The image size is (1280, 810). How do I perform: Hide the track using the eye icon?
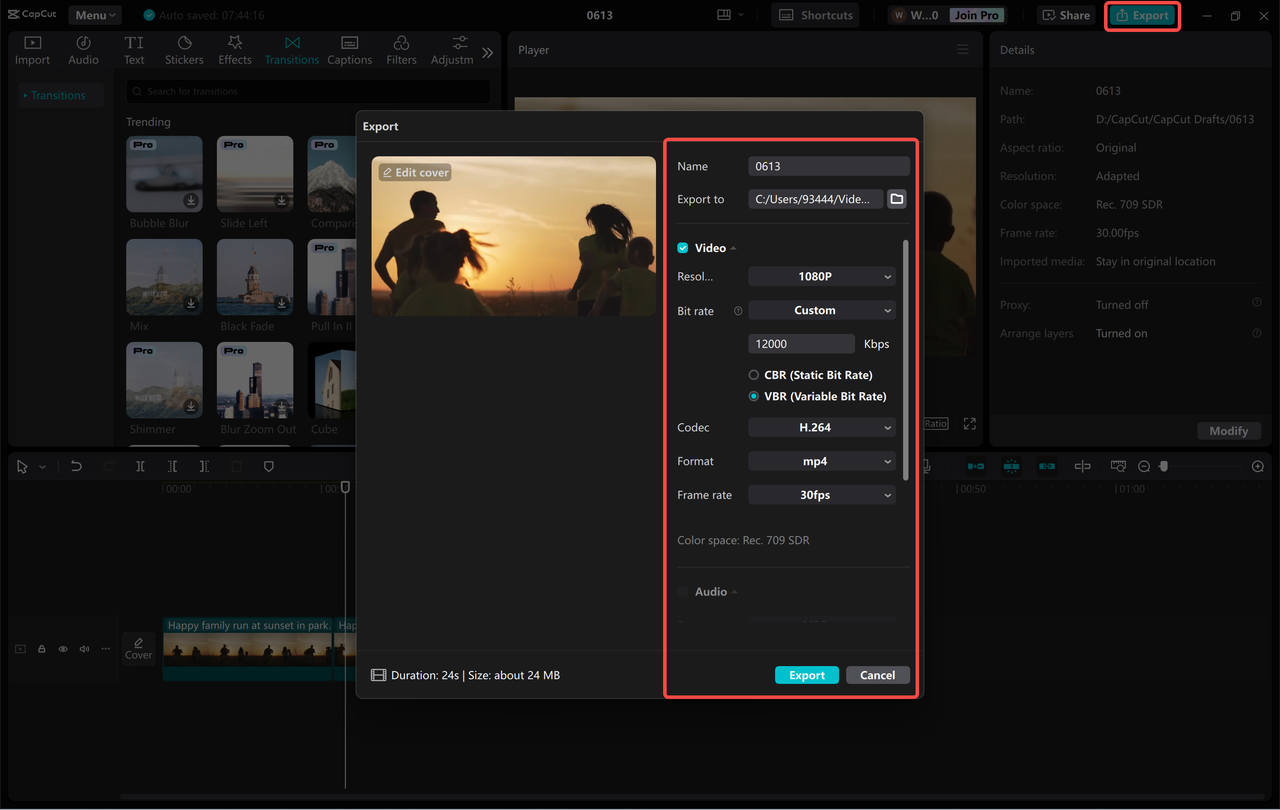[63, 649]
